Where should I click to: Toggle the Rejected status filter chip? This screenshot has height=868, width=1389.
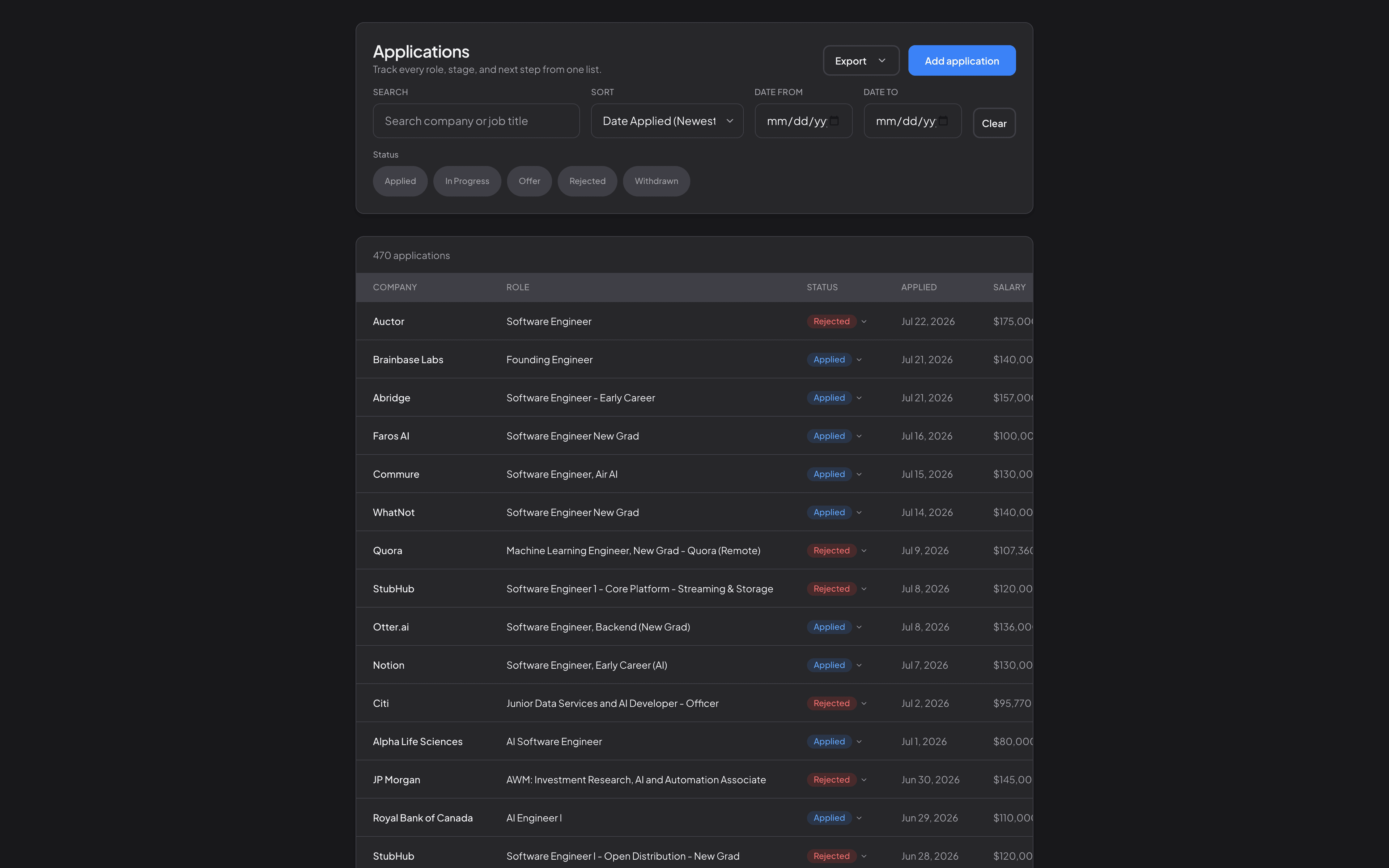[x=587, y=181]
